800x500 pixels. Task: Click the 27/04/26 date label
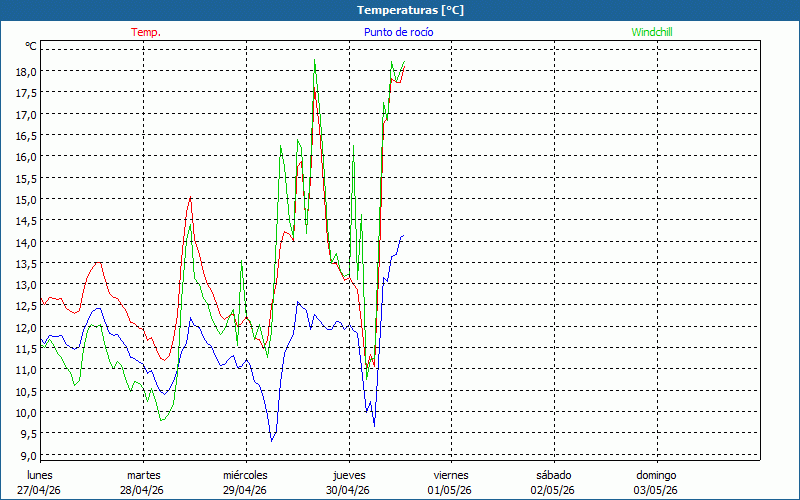tap(39, 490)
